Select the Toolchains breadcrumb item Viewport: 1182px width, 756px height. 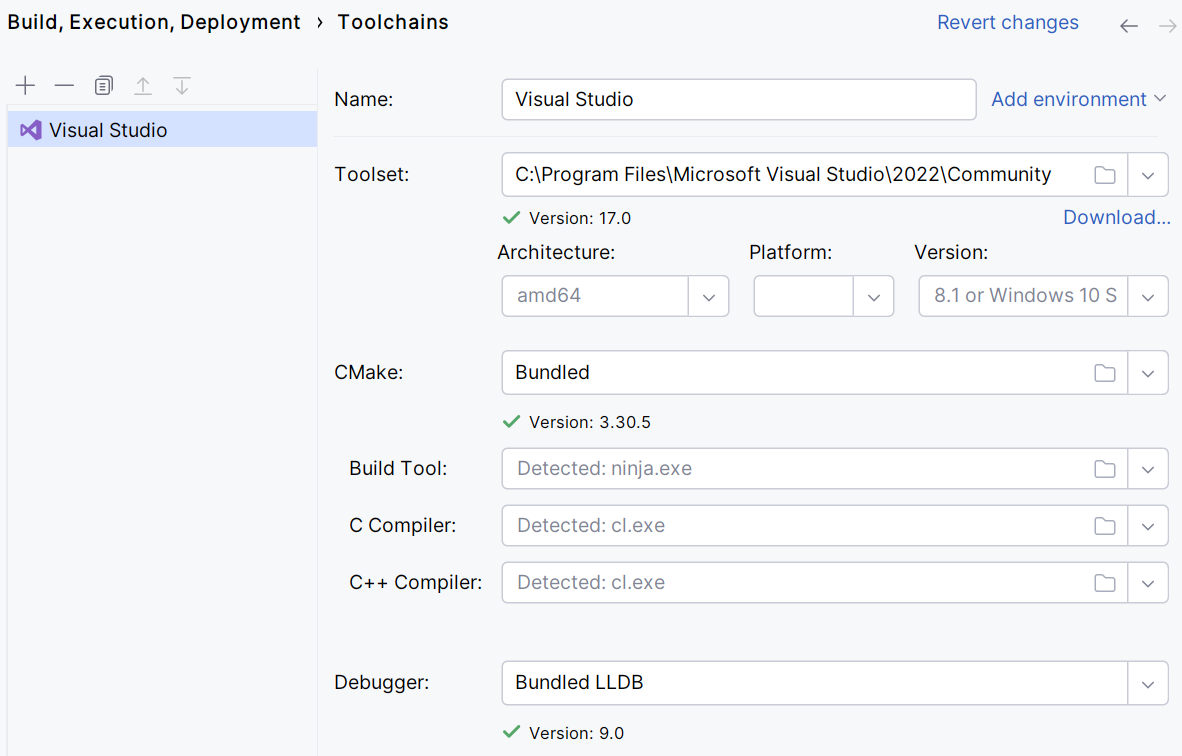click(x=392, y=21)
